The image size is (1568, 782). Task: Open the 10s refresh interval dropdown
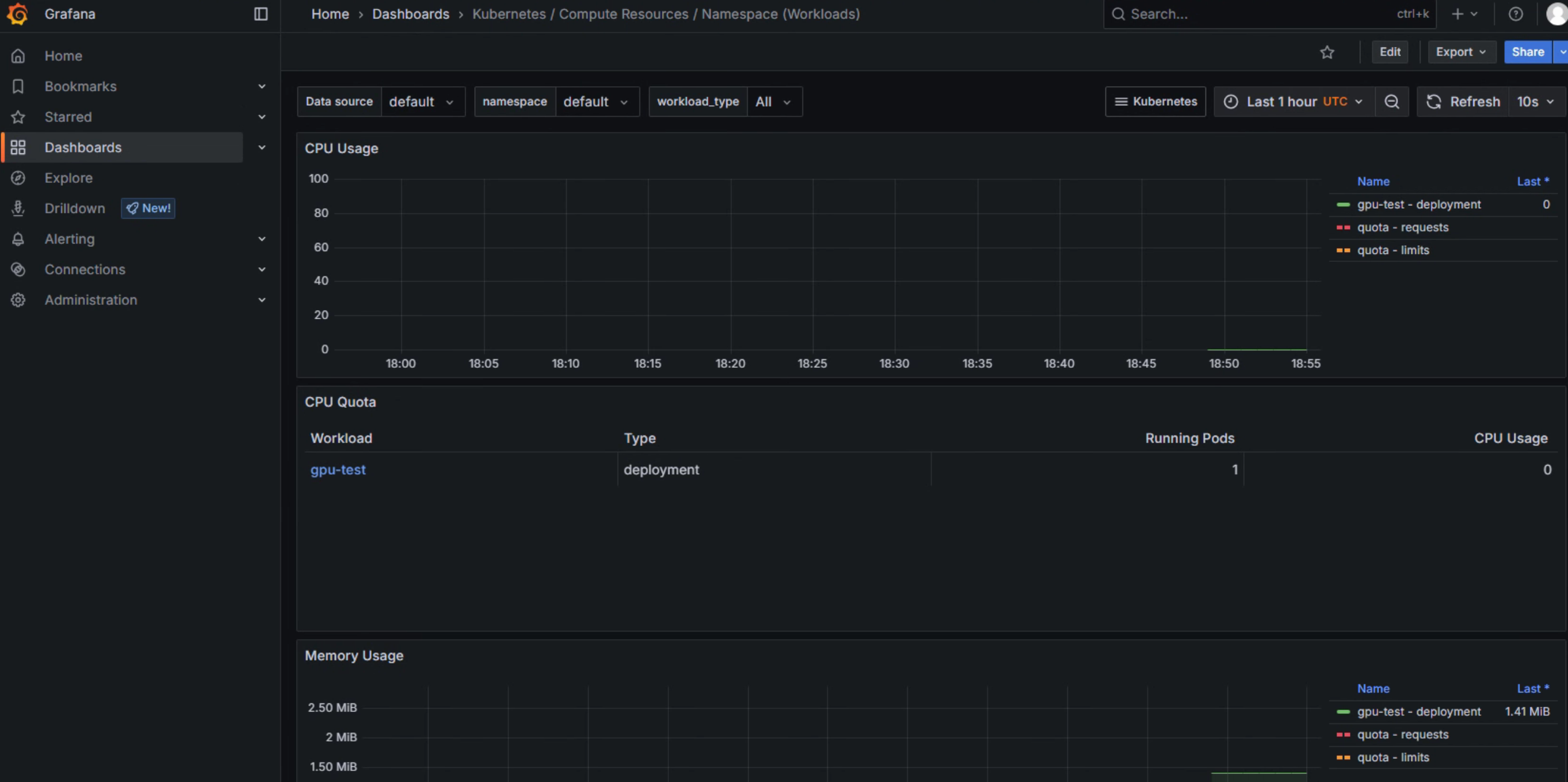click(x=1536, y=102)
